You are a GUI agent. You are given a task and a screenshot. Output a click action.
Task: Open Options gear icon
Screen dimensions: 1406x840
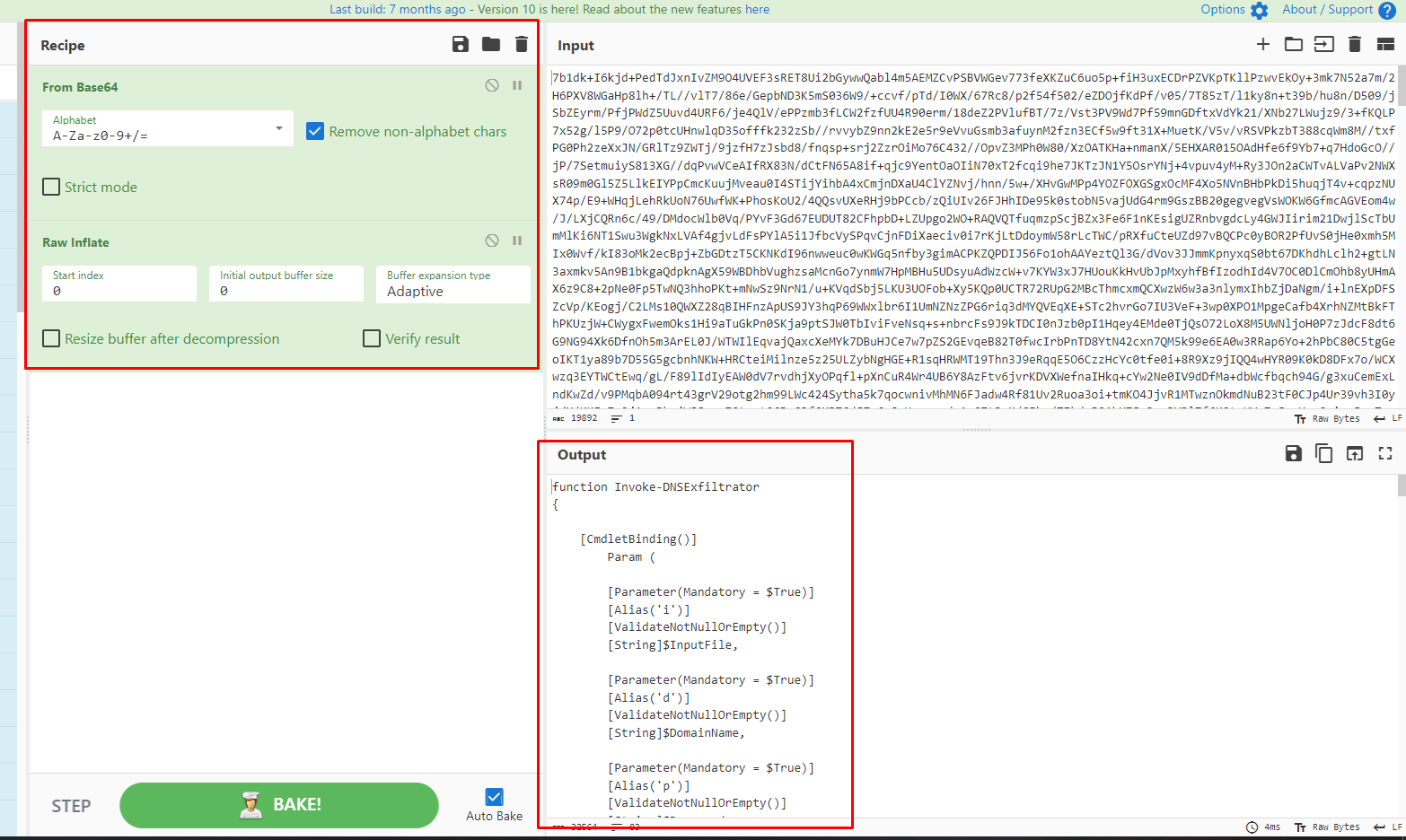click(x=1260, y=10)
